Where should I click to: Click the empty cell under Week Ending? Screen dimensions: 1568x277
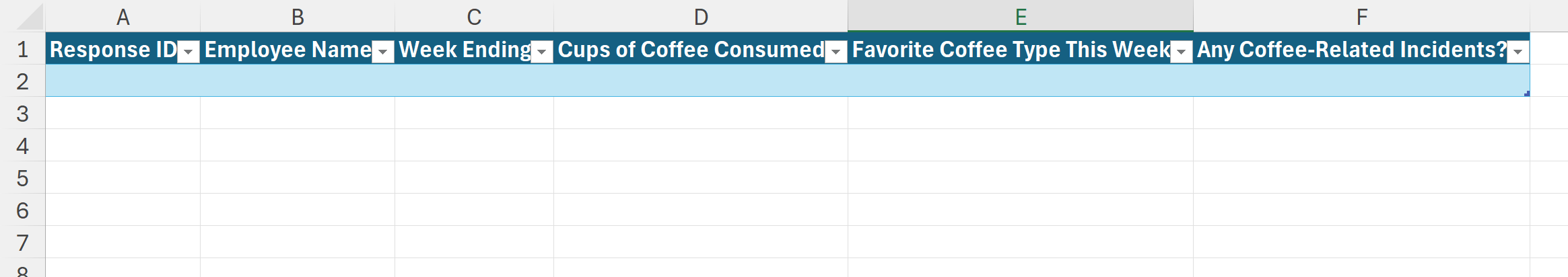474,81
